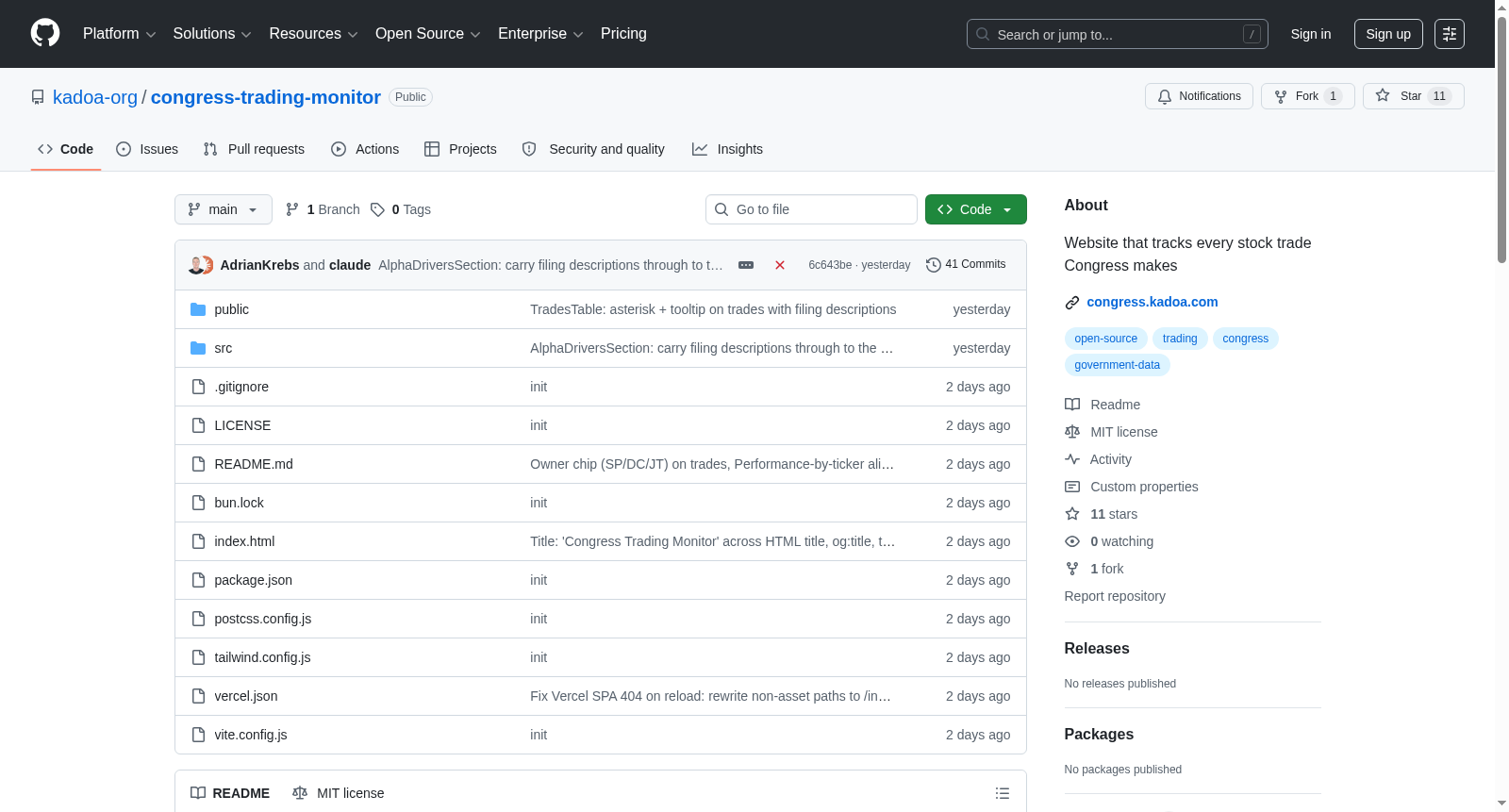Expand the Open Source menu
The image size is (1509, 812).
click(x=428, y=34)
